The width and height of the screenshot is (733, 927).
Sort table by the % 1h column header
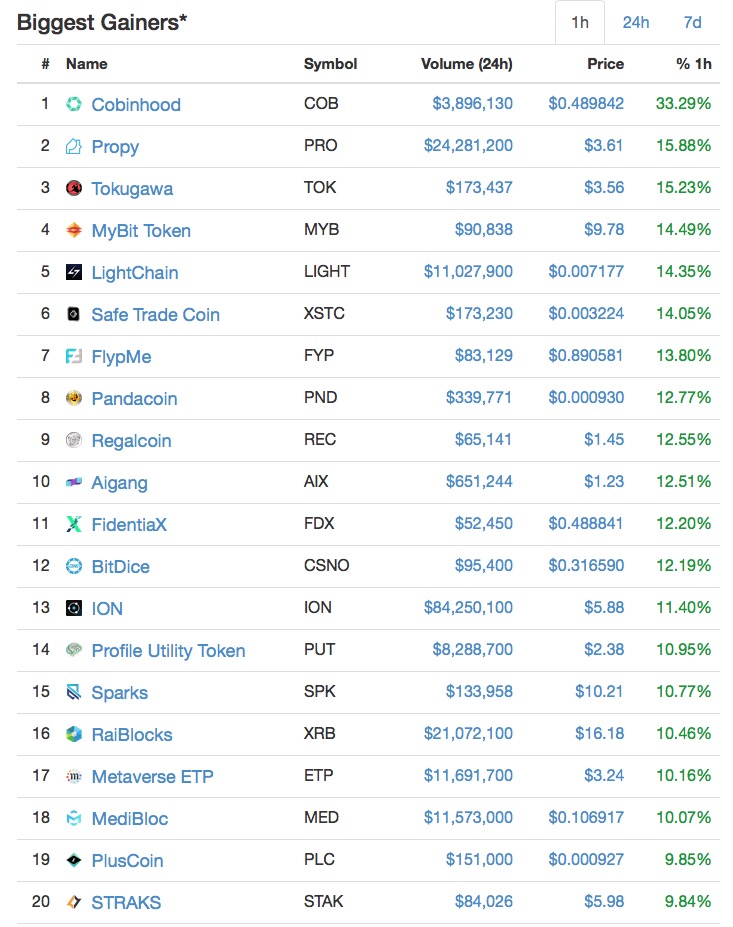coord(694,64)
